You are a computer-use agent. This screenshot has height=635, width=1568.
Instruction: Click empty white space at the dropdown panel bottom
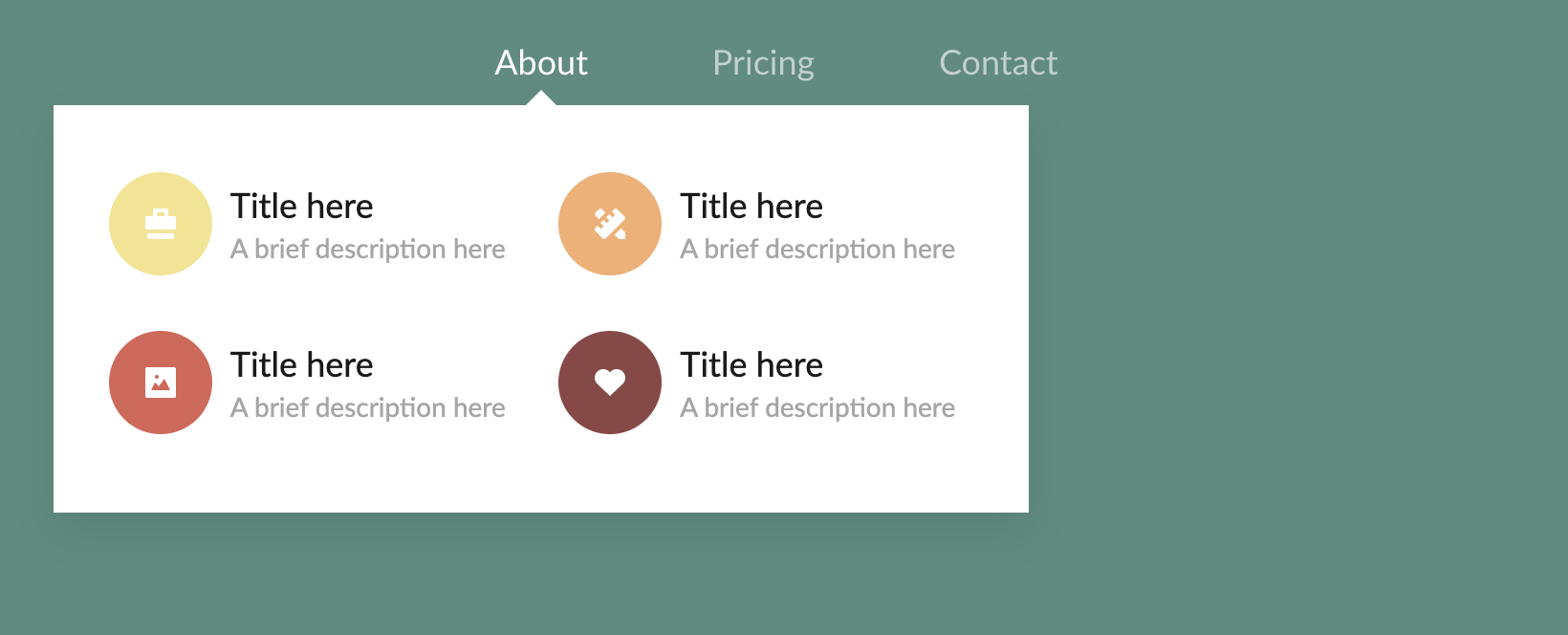pos(541,476)
